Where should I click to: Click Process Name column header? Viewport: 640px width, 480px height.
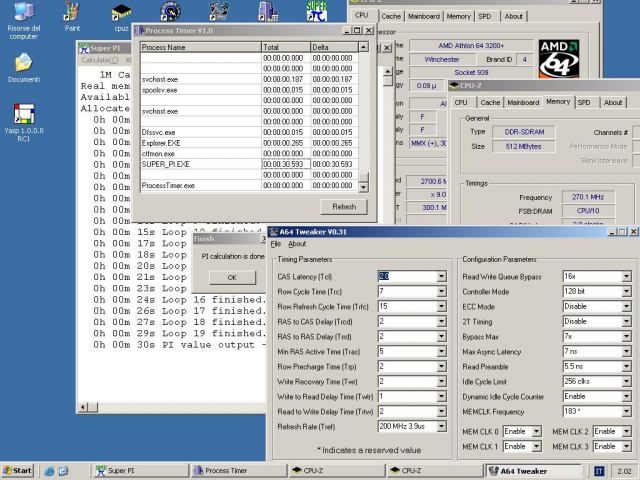[x=201, y=47]
